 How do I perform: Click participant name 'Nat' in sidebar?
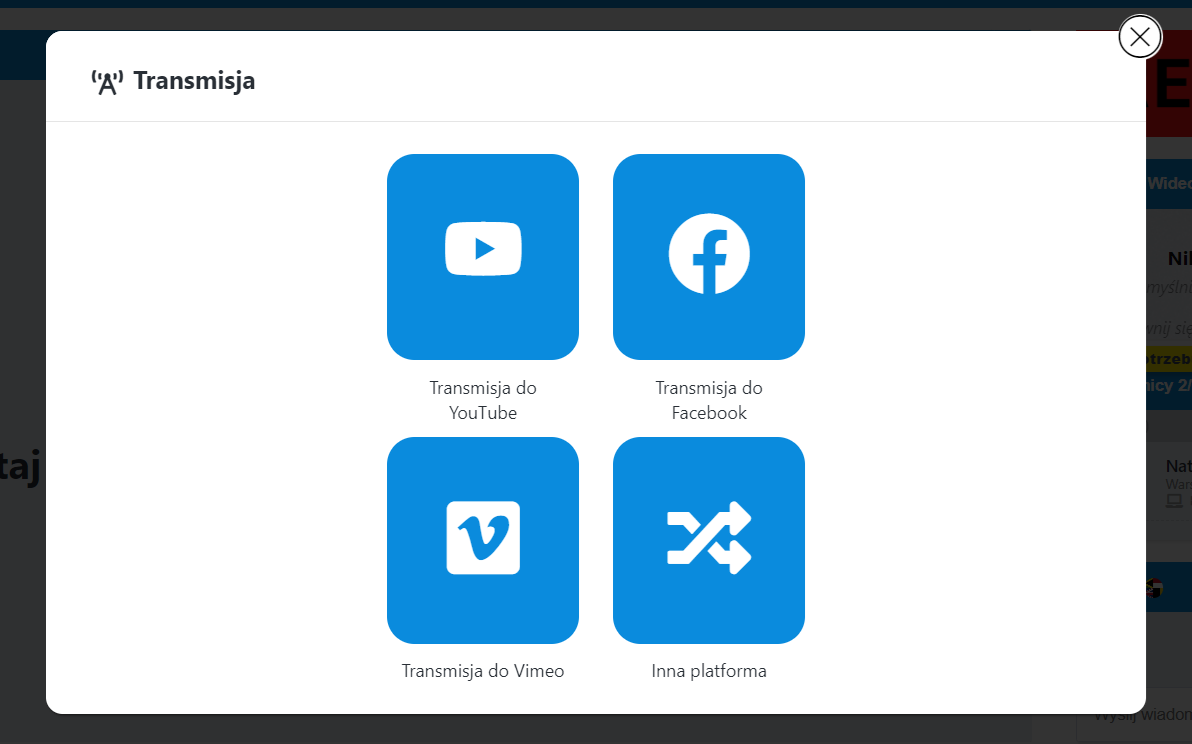(x=1178, y=466)
